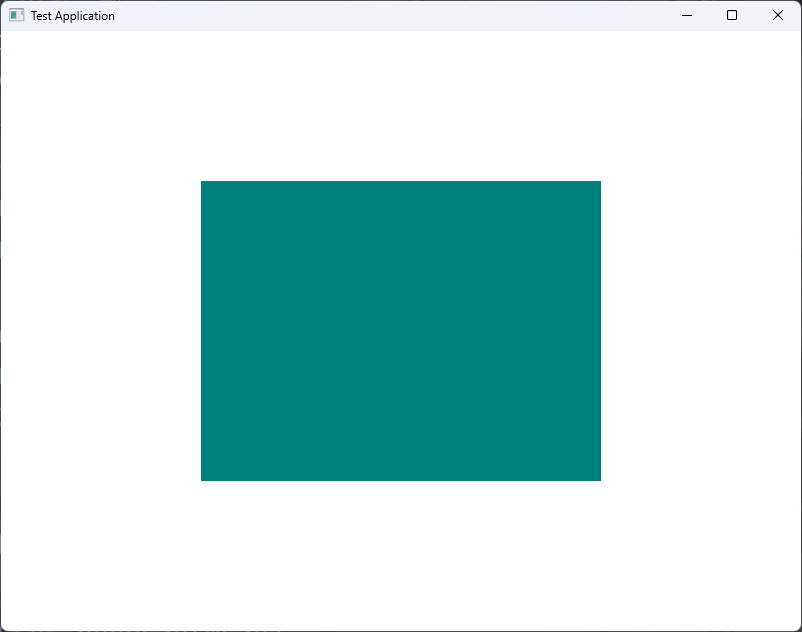Image resolution: width=802 pixels, height=632 pixels.
Task: Click the top edge of the teal rectangle
Action: point(400,182)
